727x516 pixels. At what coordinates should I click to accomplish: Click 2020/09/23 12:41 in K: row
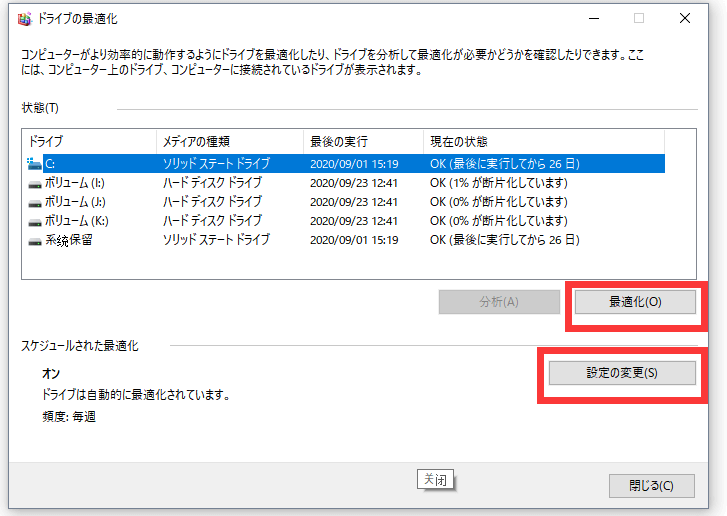(x=354, y=221)
